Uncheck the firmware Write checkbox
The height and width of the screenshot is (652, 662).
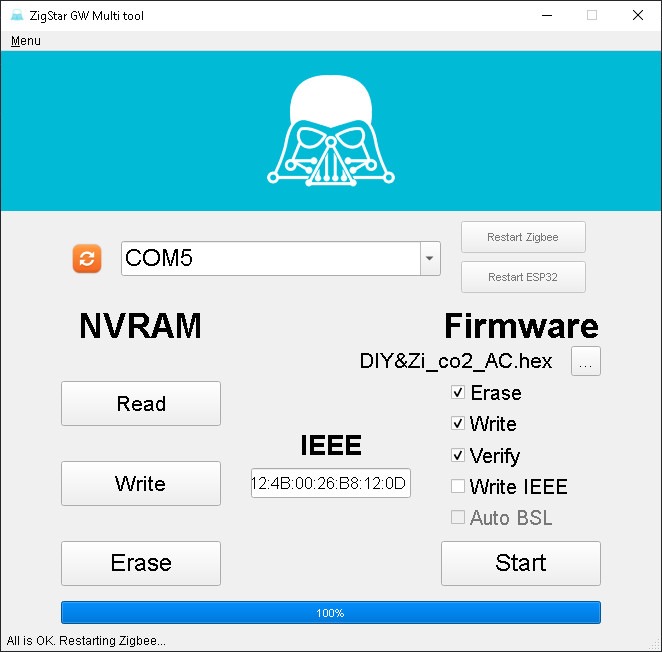(x=458, y=424)
